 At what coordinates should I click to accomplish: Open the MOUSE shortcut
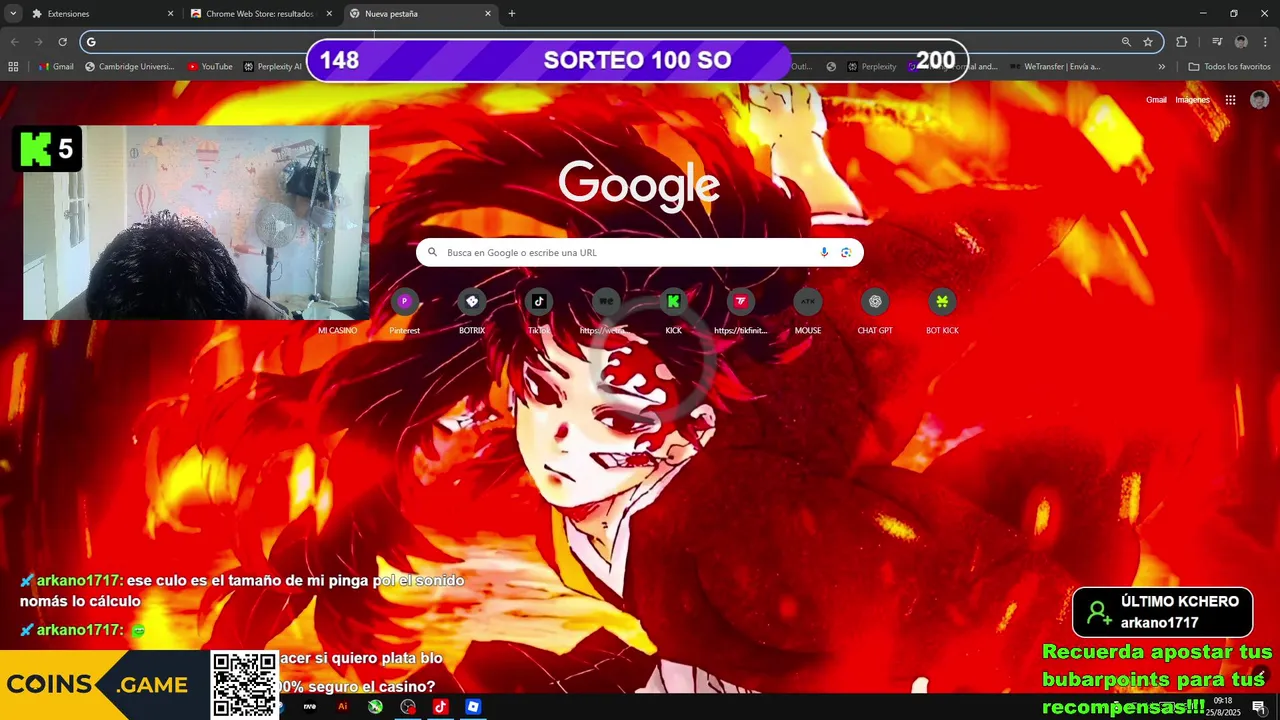[x=808, y=310]
